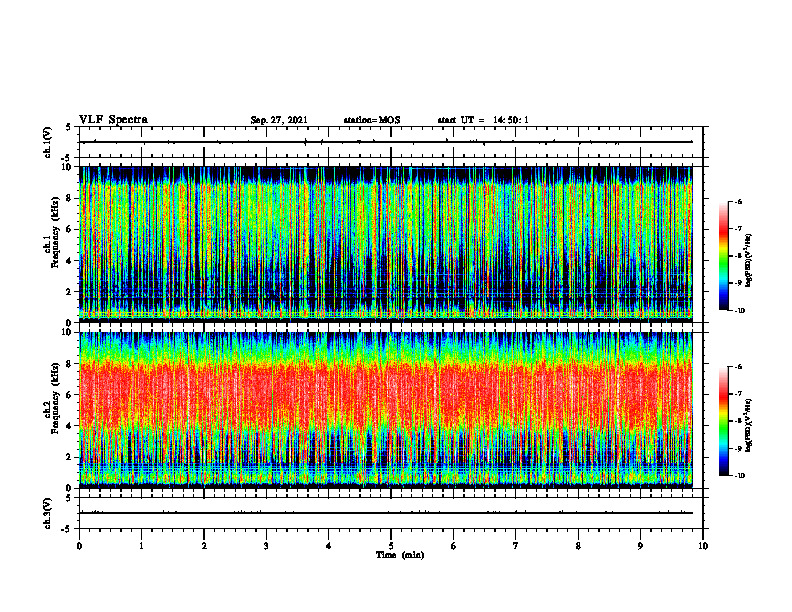Image resolution: width=792 pixels, height=612 pixels.
Task: Click the "-10" label on ch.2 color bar
Action: click(739, 476)
